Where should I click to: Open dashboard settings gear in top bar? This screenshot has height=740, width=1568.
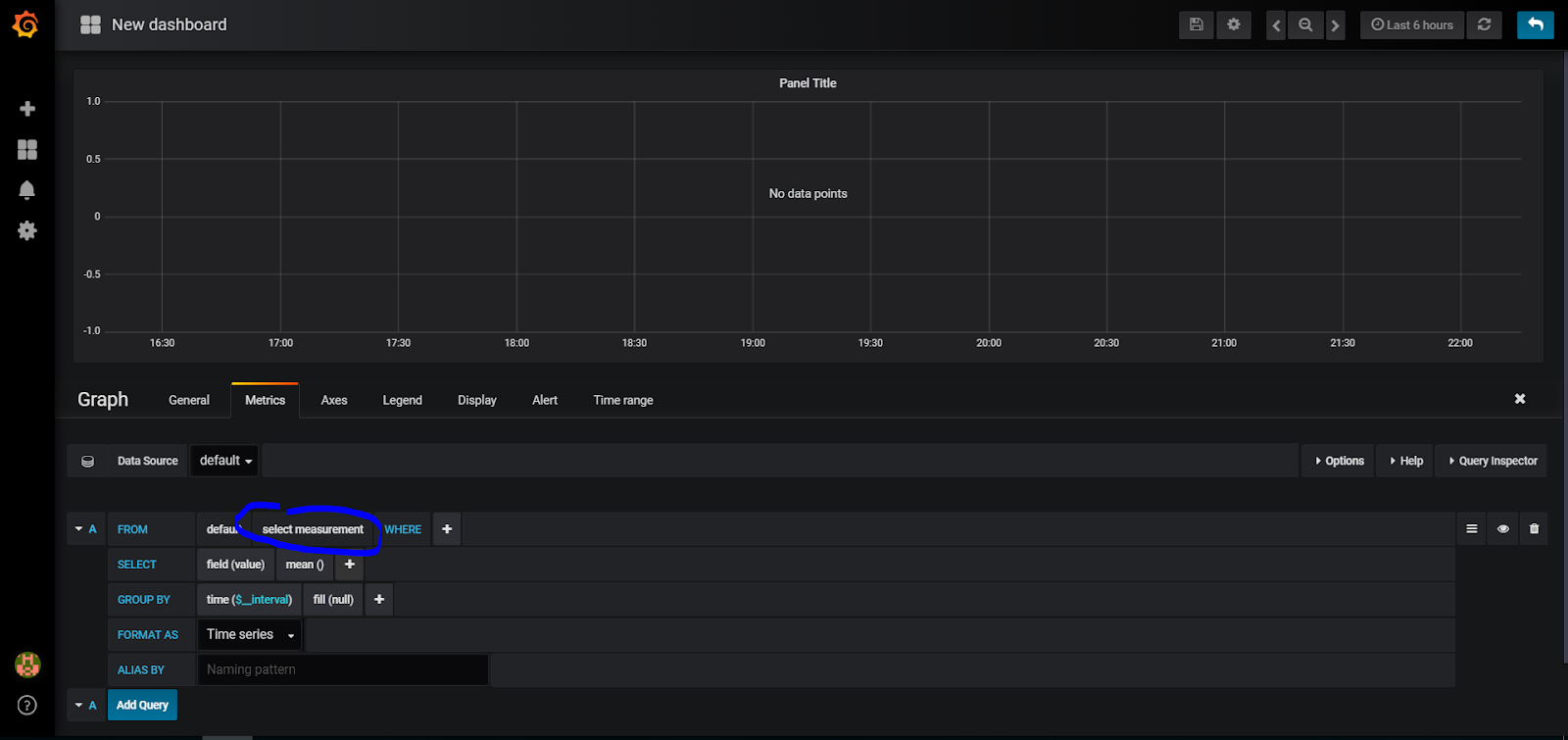click(1234, 25)
